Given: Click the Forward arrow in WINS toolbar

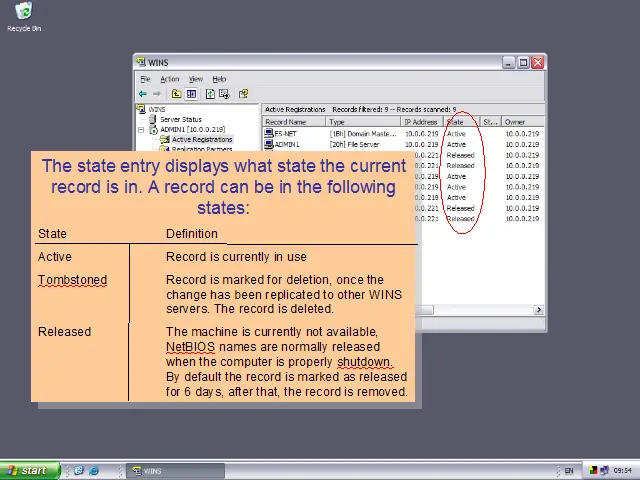Looking at the screenshot, I should (x=156, y=94).
